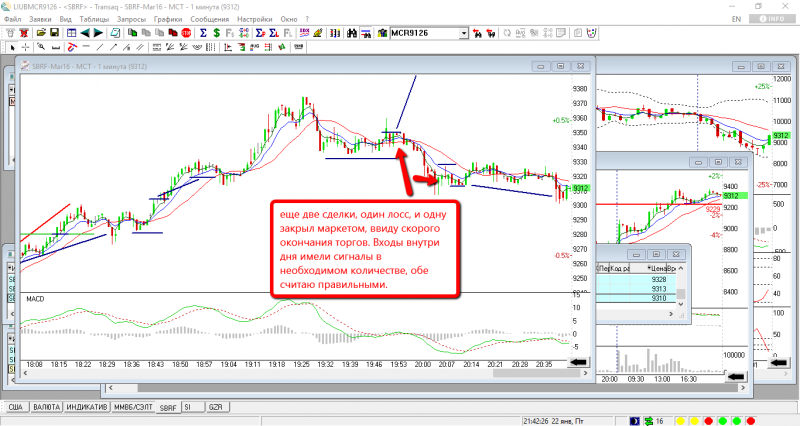
Task: Click the right black arrow toolbar icon
Action: pos(98,33)
